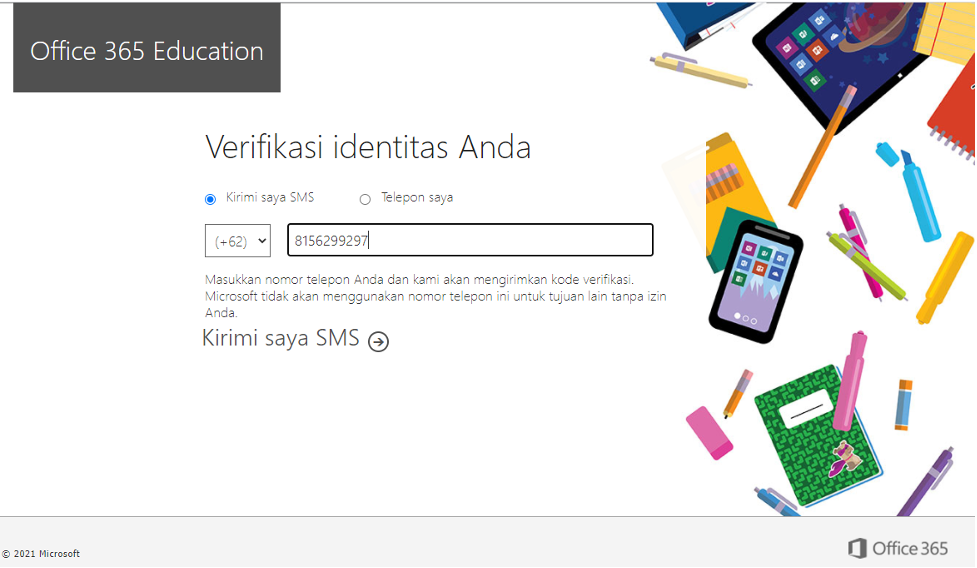Click the Office 365 Education header banner
Image resolution: width=977 pixels, height=568 pixels.
(147, 48)
